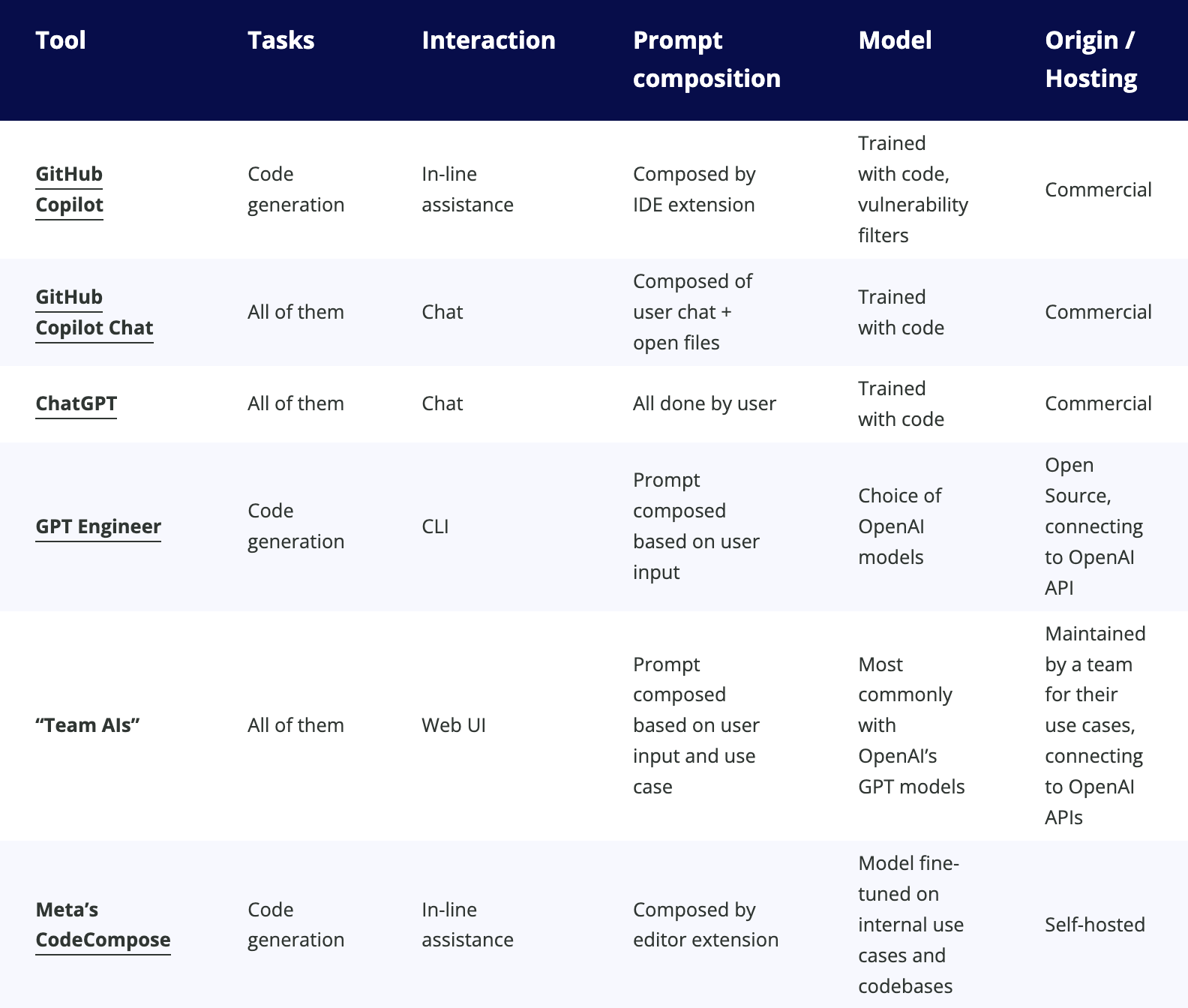The image size is (1188, 1008).
Task: Click the "Choice of OpenAI models" cell
Action: [899, 526]
